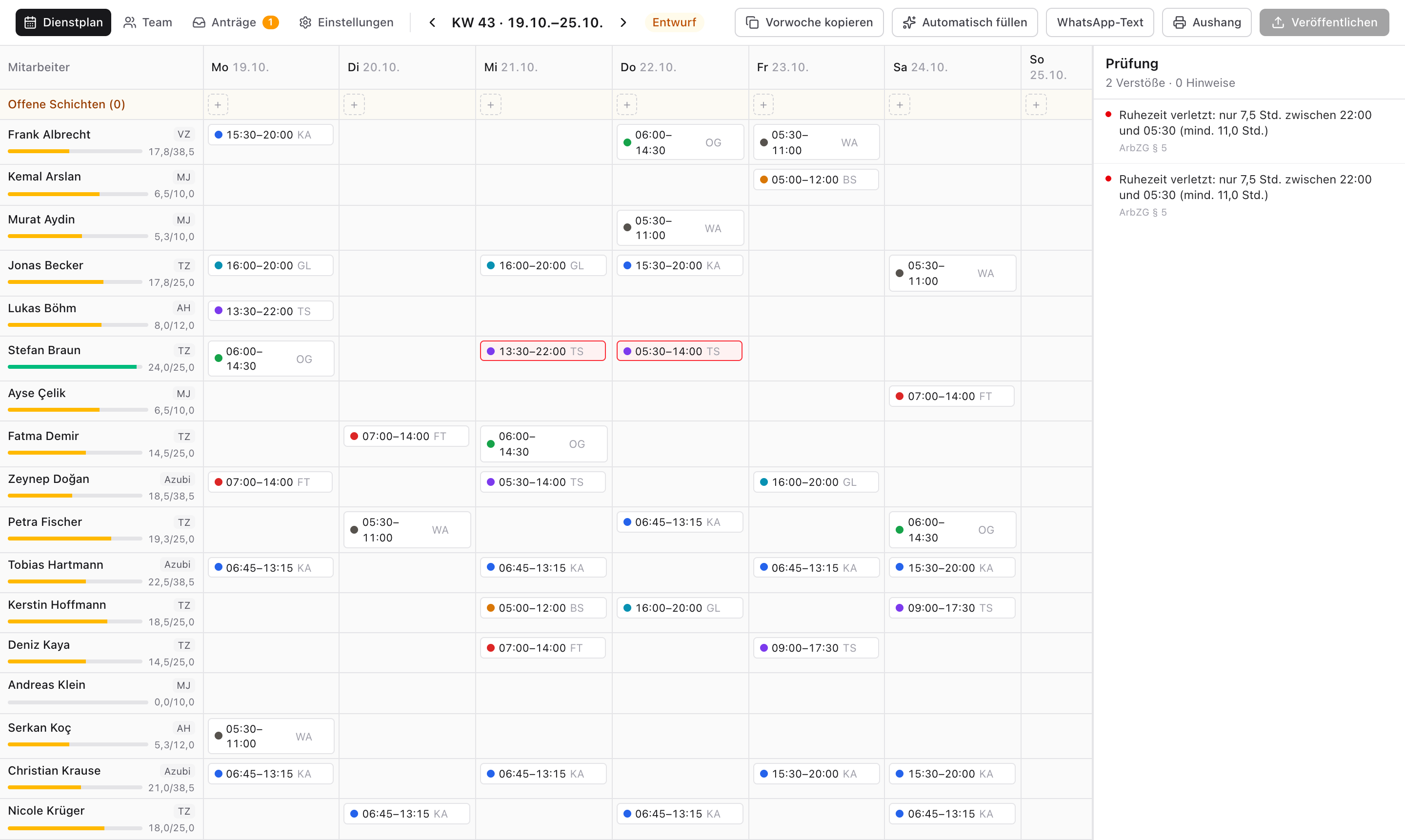This screenshot has height=840, width=1405.
Task: Click Offene Schichten (0) row label
Action: click(x=66, y=104)
